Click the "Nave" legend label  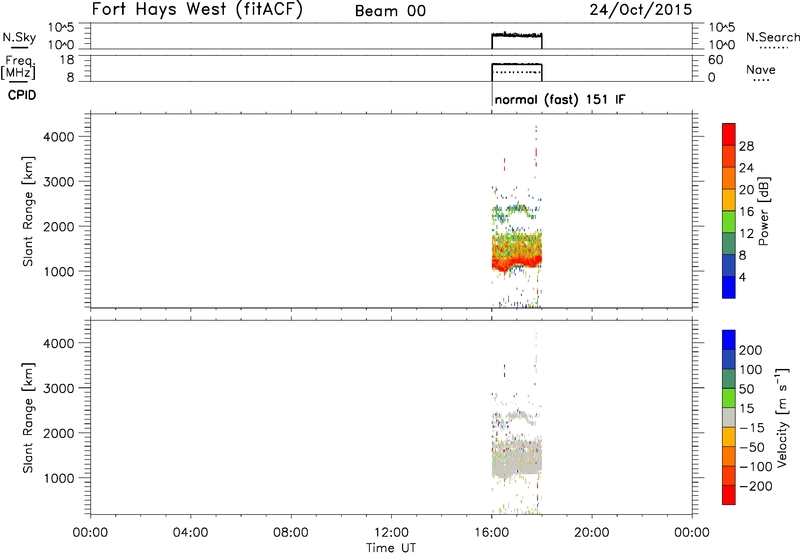(x=761, y=69)
